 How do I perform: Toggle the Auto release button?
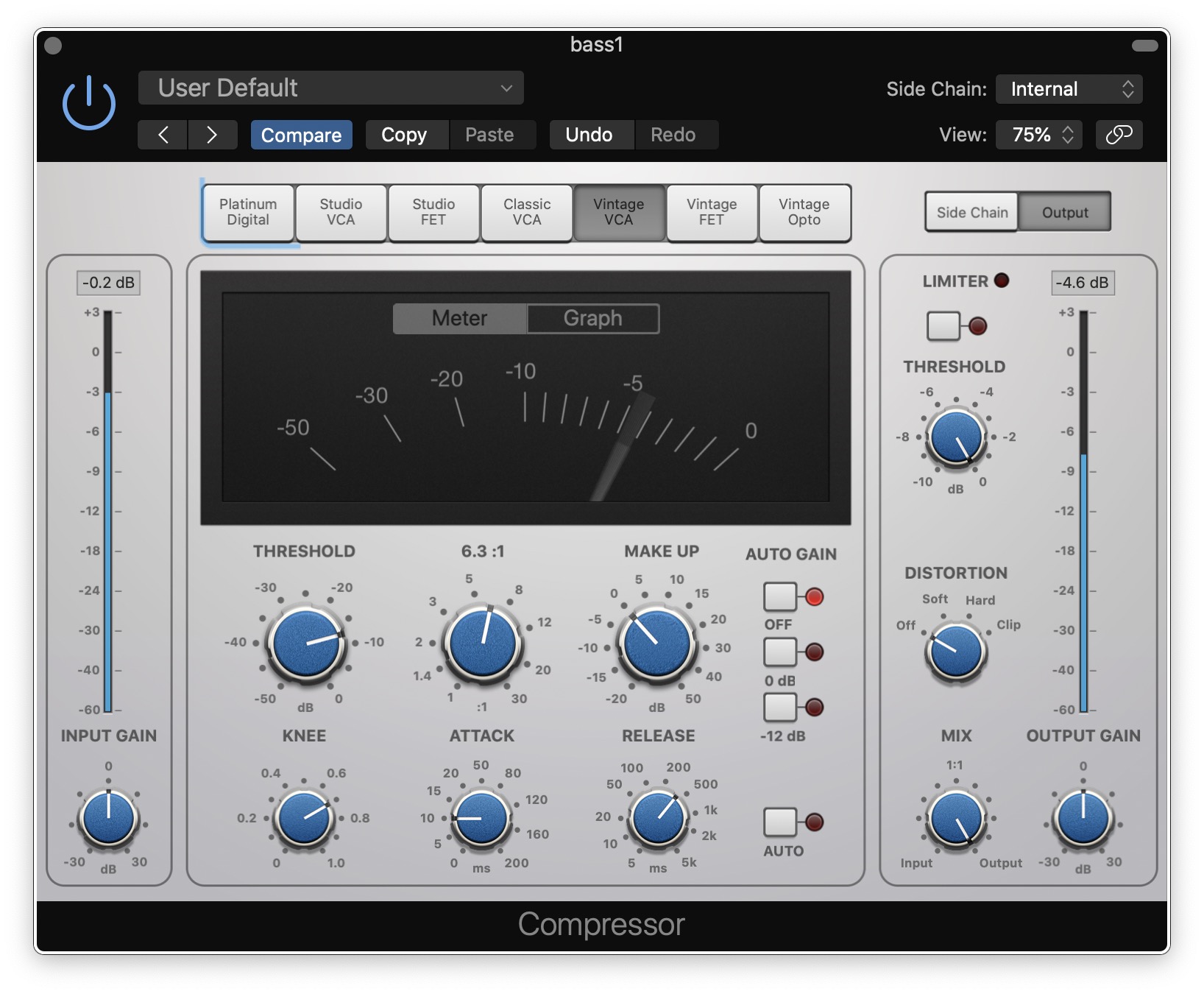point(780,822)
